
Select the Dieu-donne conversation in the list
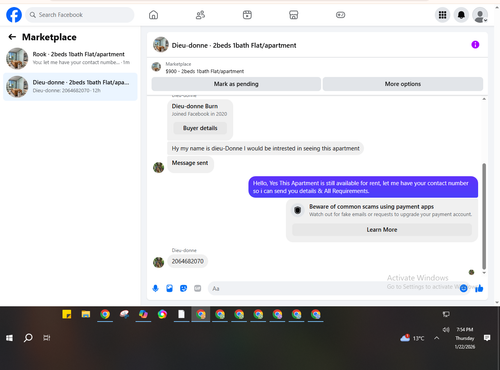click(70, 87)
